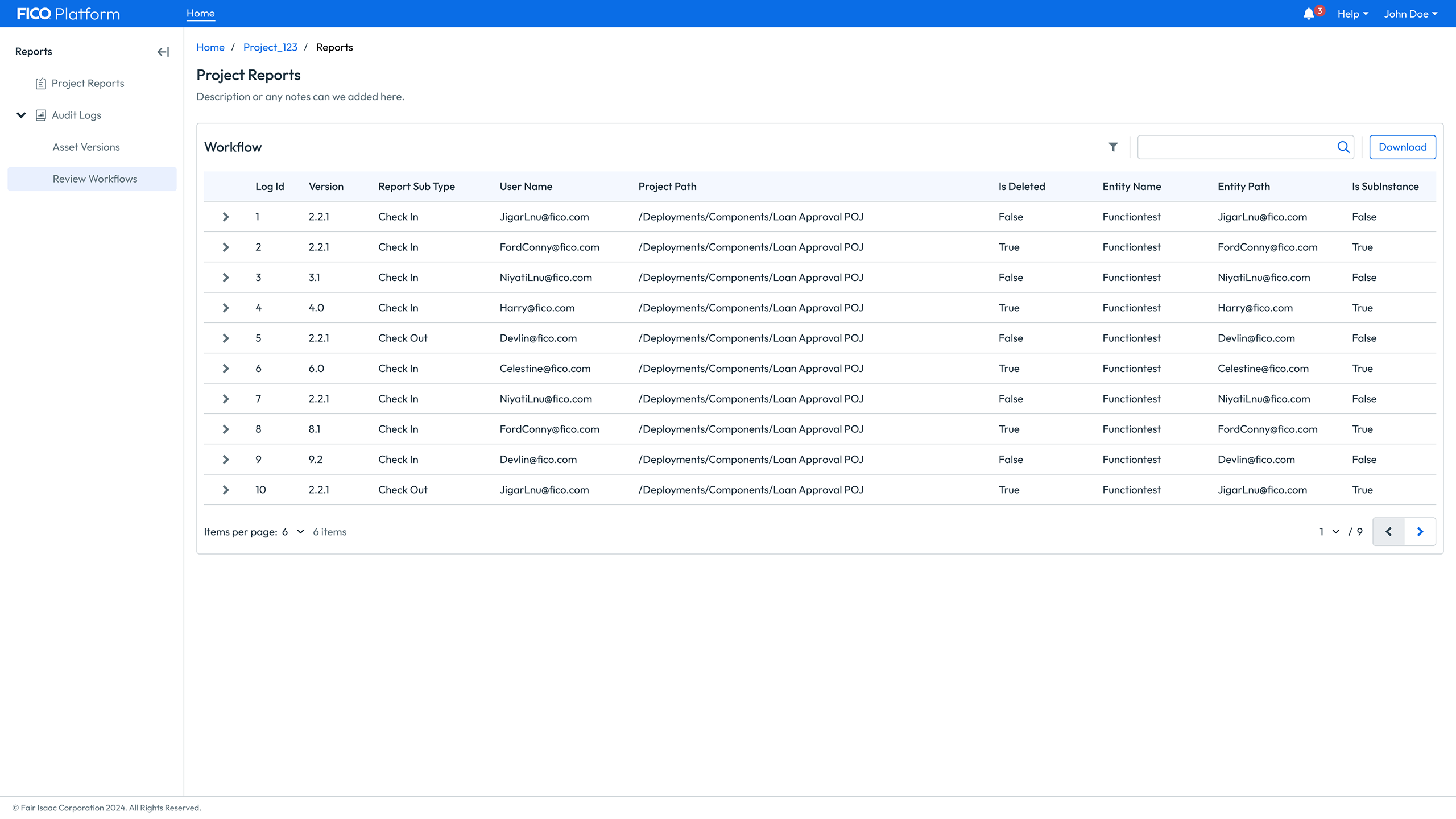This screenshot has width=1456, height=819.
Task: Click the Reports breadcrumb text
Action: (x=334, y=47)
